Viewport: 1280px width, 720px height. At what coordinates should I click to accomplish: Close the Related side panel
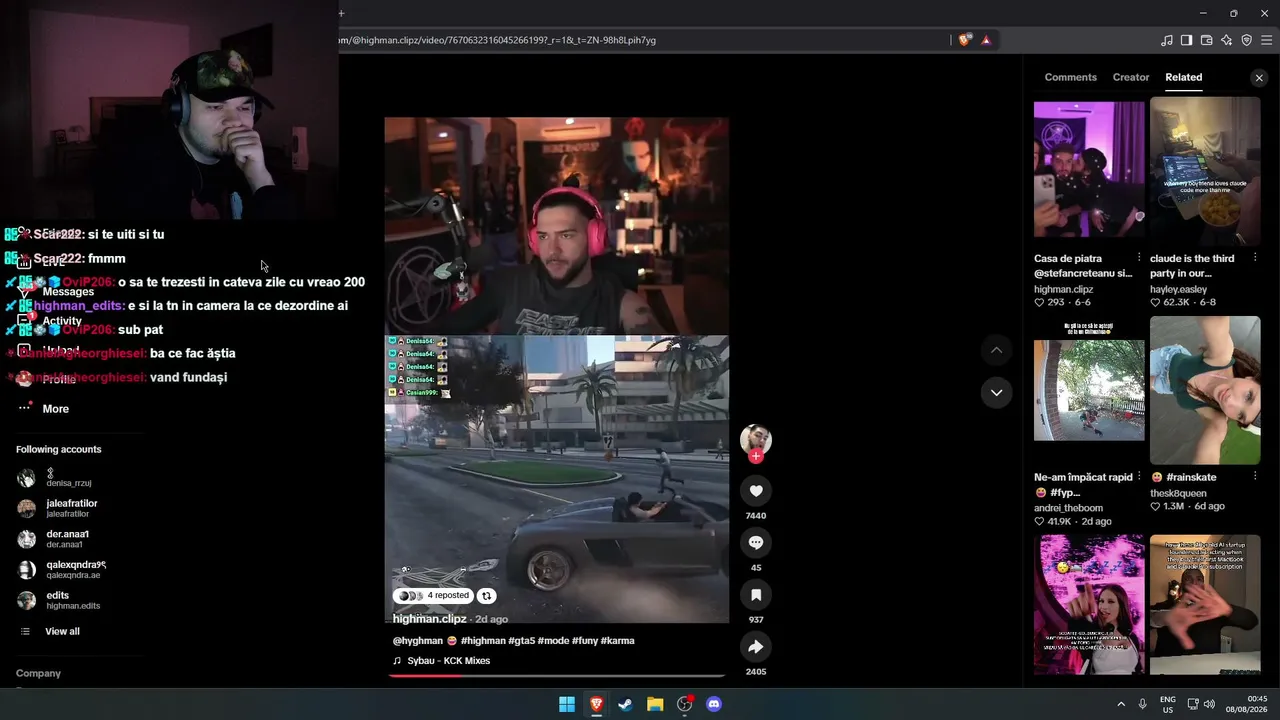click(x=1259, y=77)
